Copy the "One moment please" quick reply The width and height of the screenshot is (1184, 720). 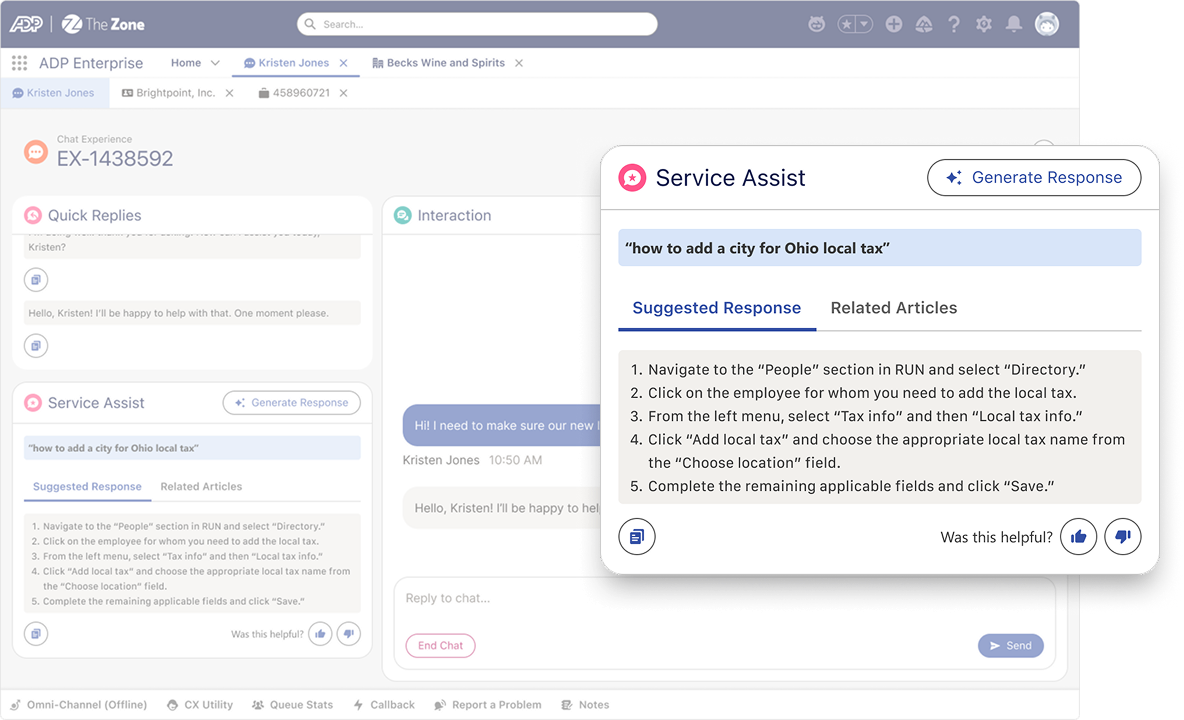point(36,346)
